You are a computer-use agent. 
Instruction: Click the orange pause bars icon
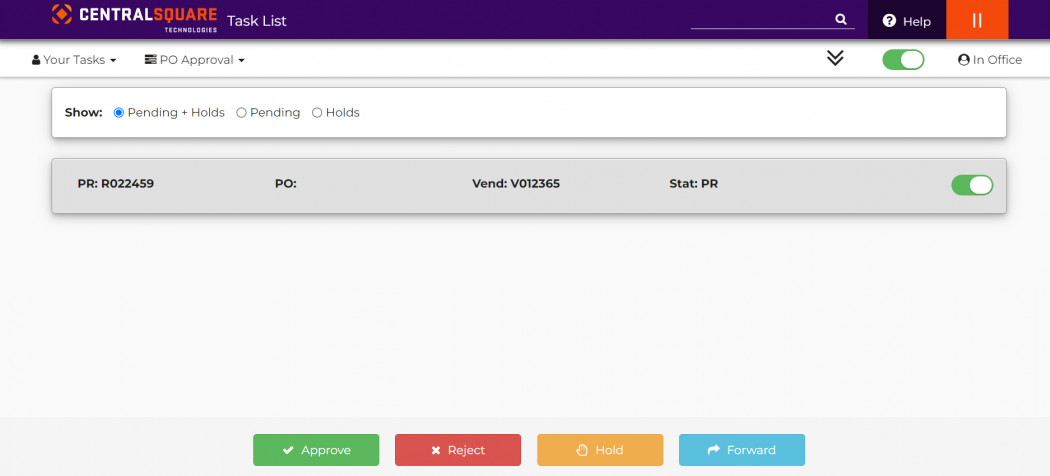click(977, 20)
